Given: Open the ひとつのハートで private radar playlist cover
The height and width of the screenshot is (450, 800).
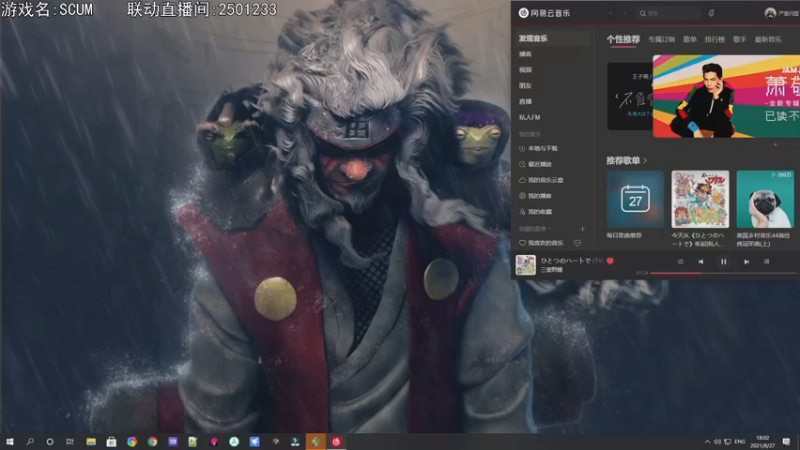Looking at the screenshot, I should (700, 199).
